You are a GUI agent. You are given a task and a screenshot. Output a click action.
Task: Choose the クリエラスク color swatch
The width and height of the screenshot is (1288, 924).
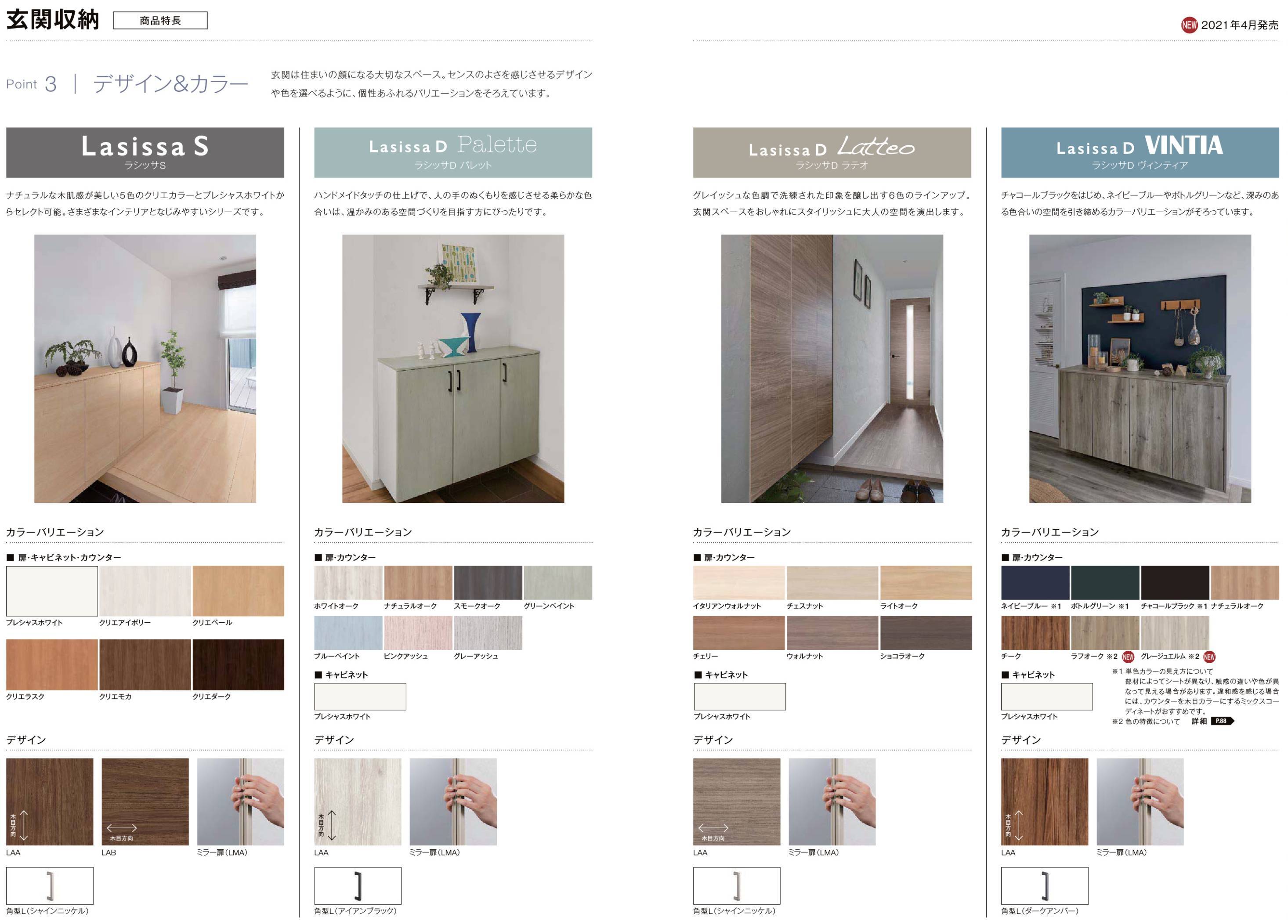coord(52,664)
